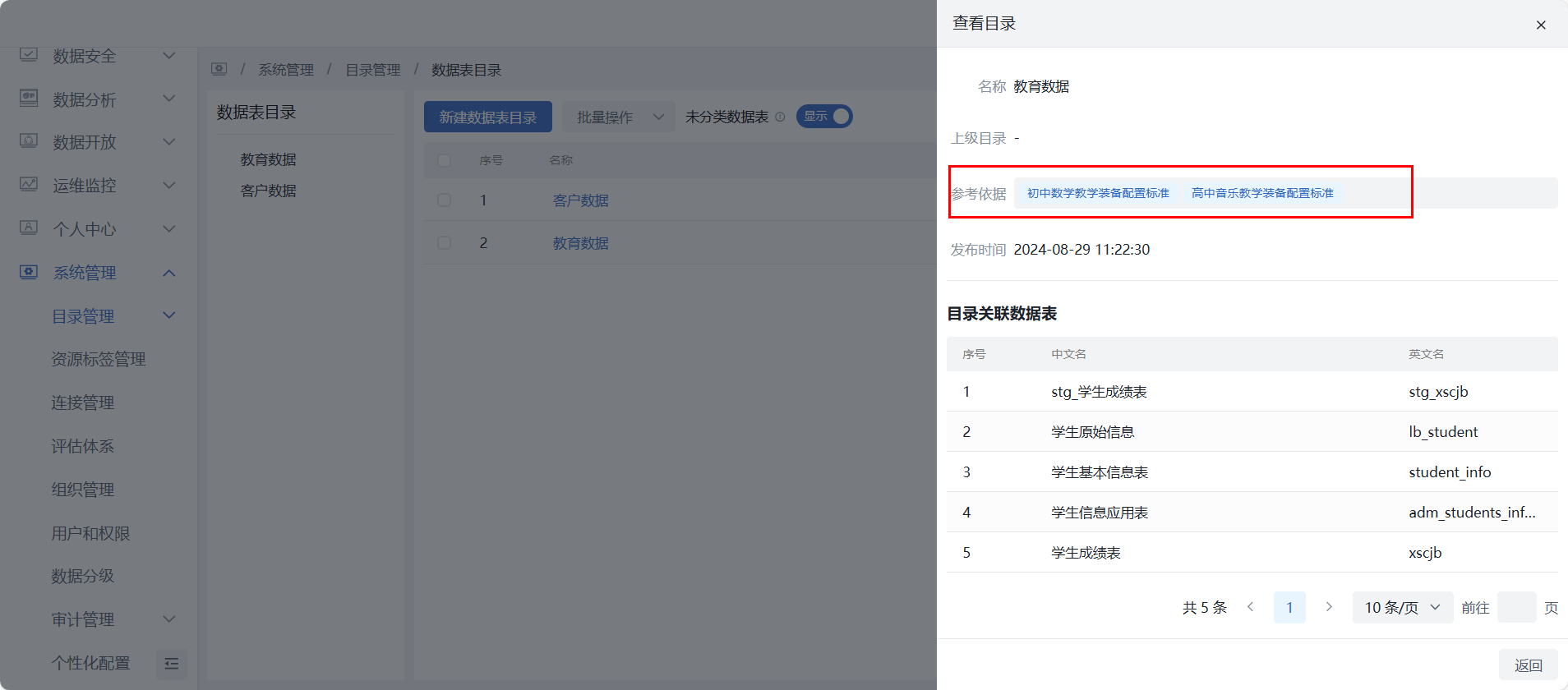Open 评估体系 menu item
This screenshot has height=690, width=1568.
[83, 446]
